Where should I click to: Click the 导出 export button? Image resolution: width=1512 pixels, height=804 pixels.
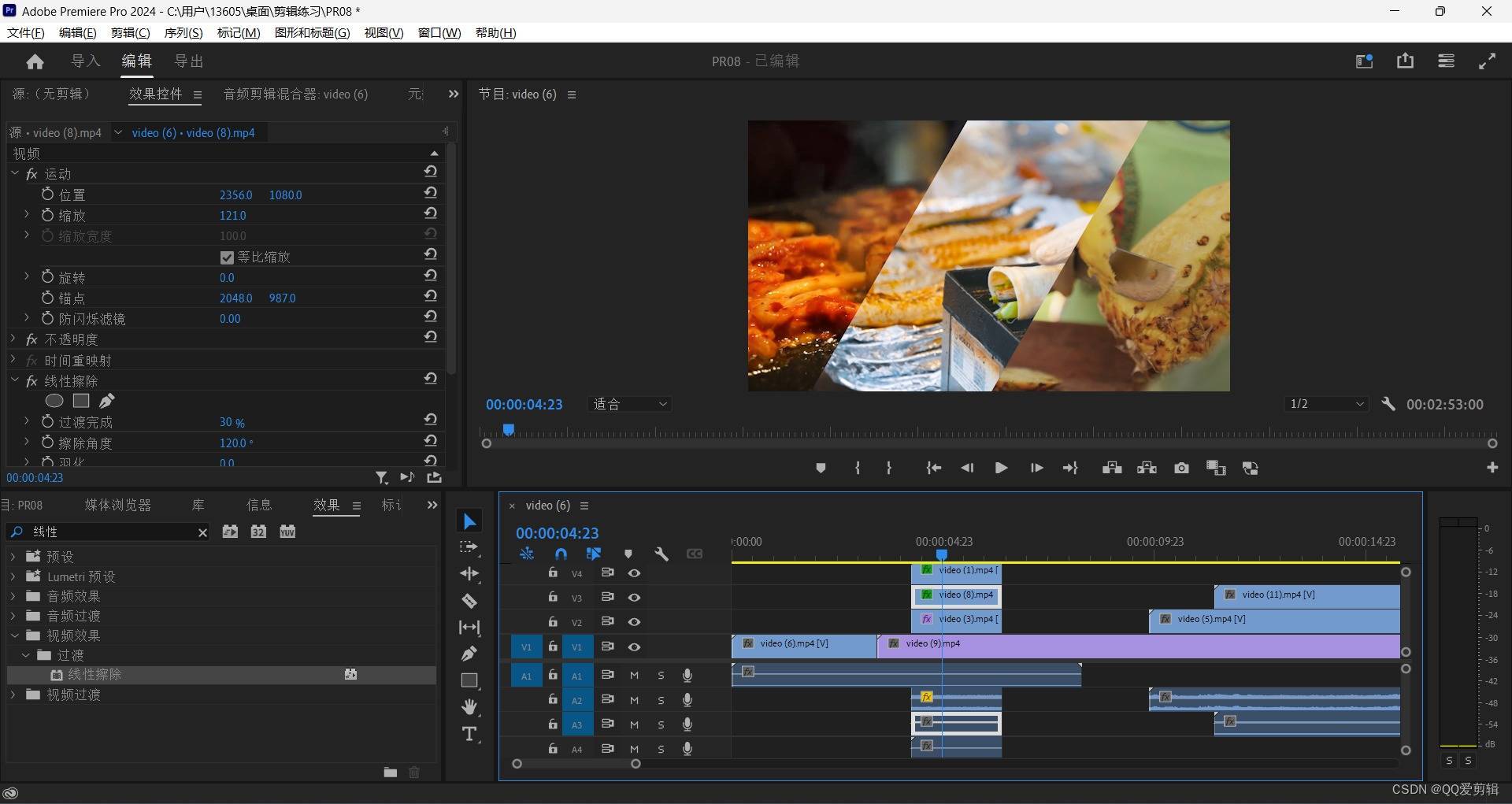click(x=189, y=61)
